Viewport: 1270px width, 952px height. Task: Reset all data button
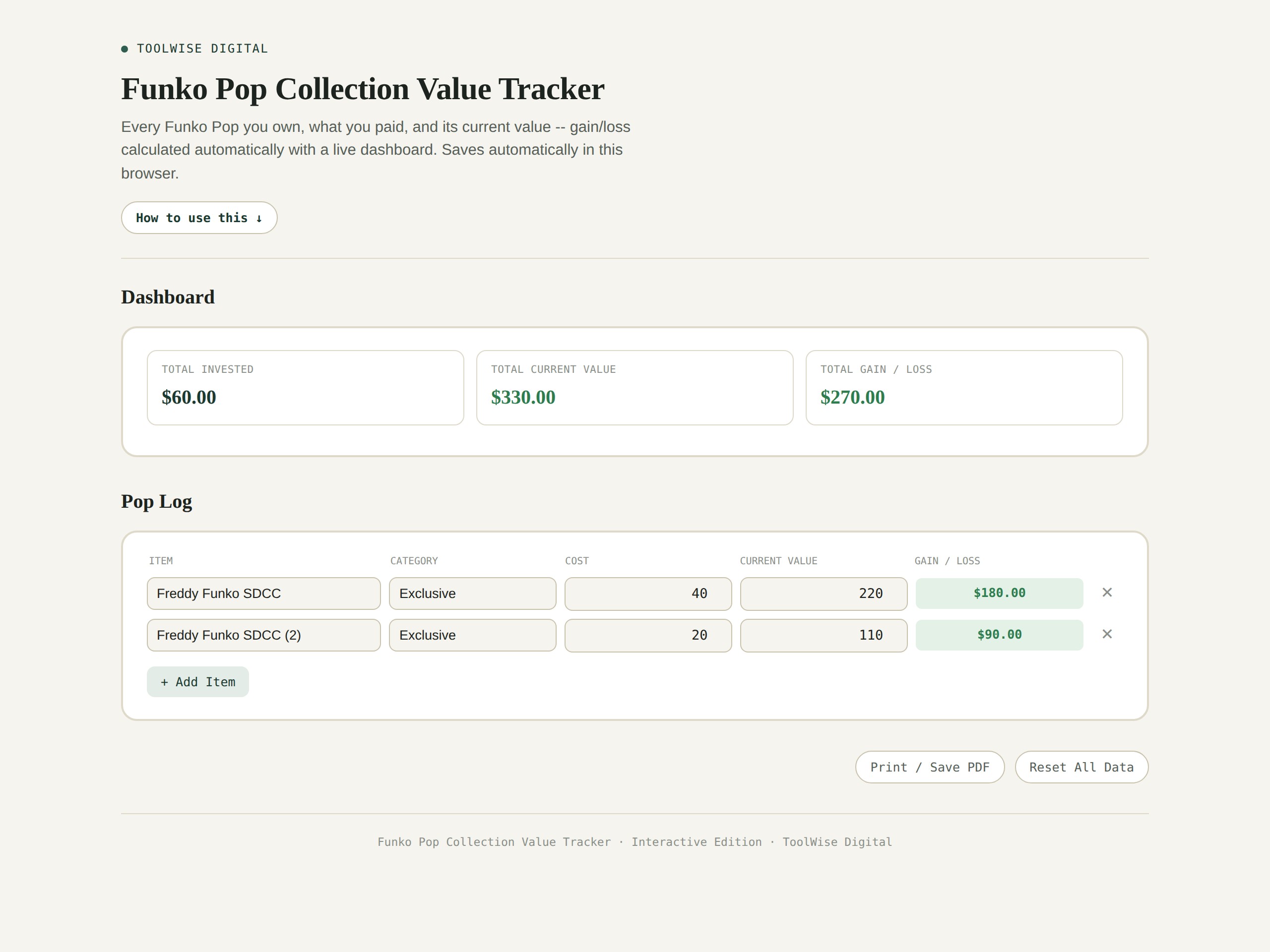[x=1081, y=767]
